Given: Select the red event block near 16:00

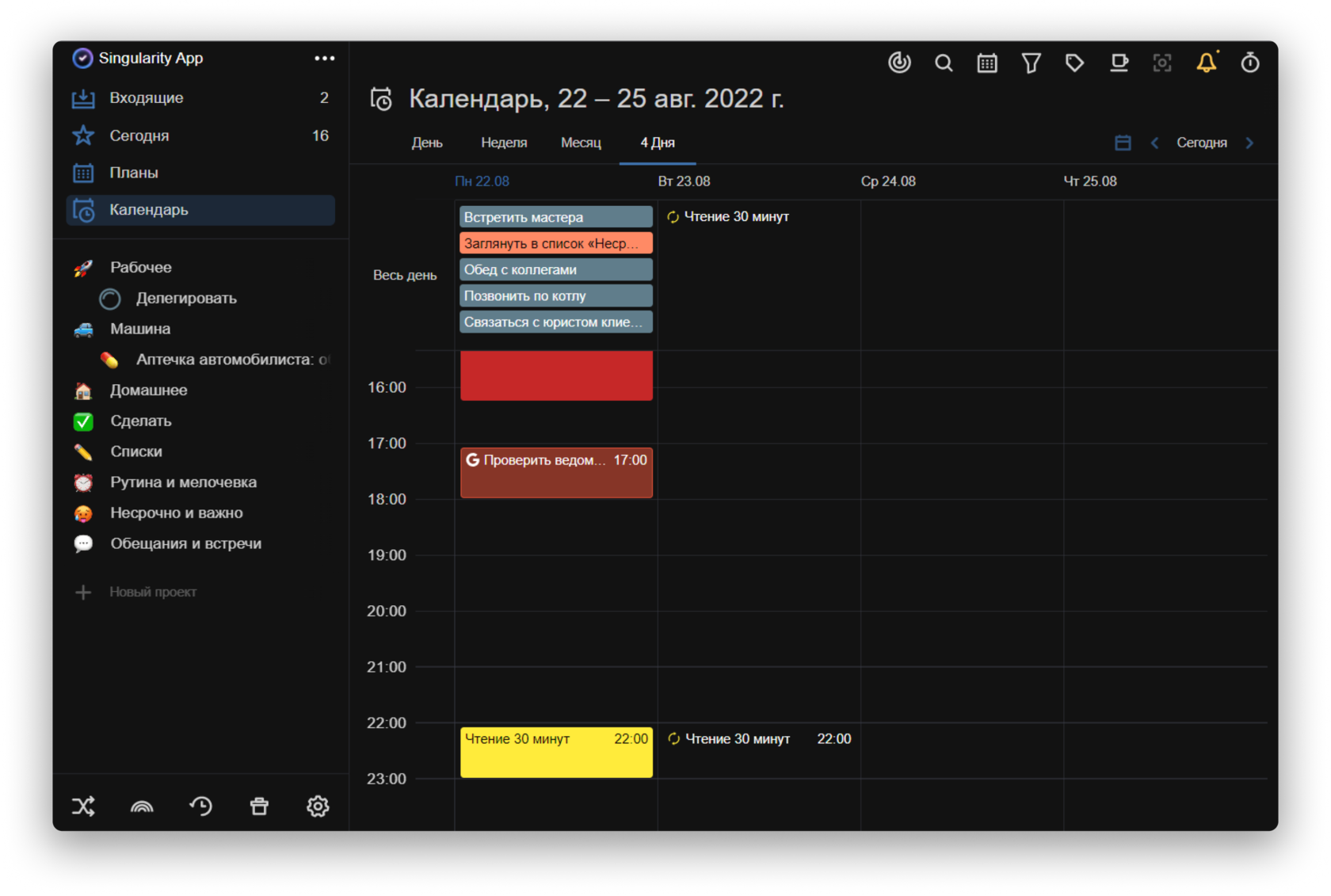Looking at the screenshot, I should click(x=556, y=376).
